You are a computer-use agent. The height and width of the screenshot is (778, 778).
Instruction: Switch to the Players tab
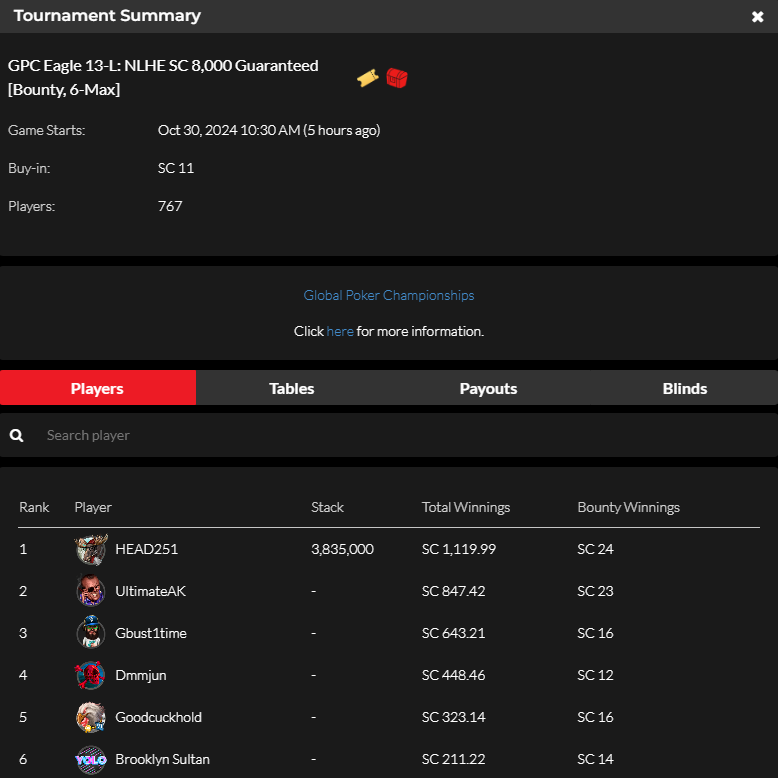point(98,388)
